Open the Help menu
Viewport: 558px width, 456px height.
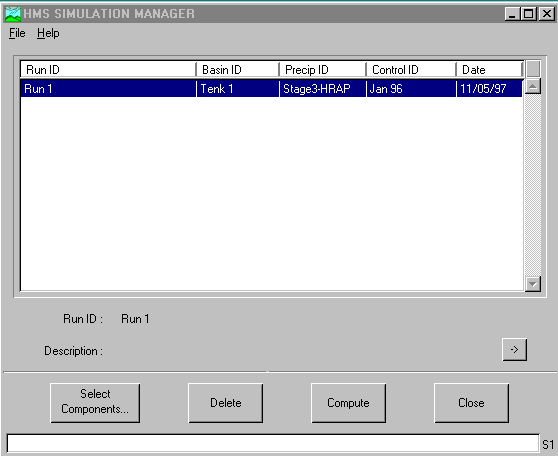pyautogui.click(x=48, y=33)
